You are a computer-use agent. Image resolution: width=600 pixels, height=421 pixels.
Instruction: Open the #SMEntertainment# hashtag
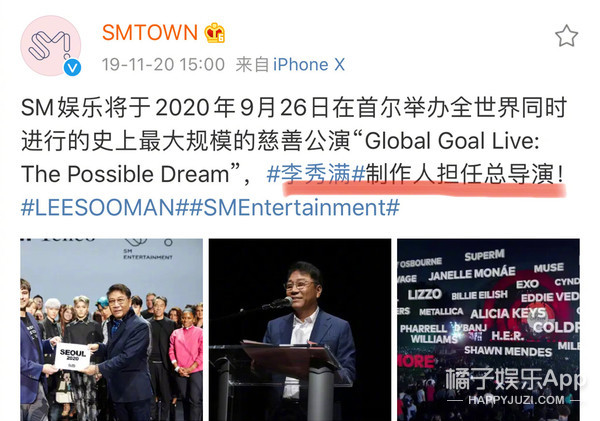coord(294,207)
